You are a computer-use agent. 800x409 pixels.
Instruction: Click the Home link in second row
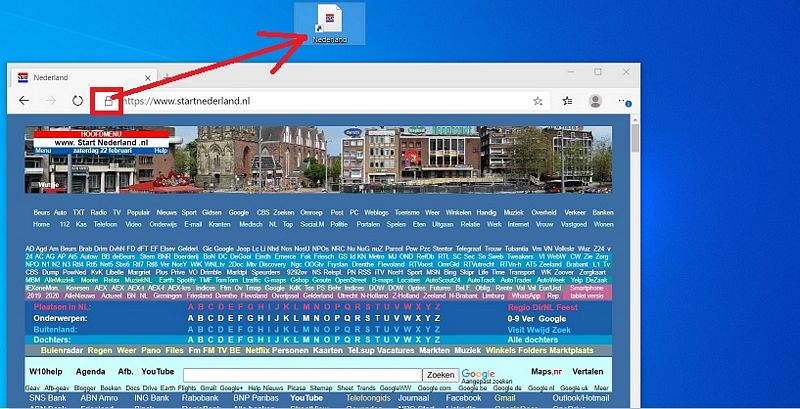(41, 224)
